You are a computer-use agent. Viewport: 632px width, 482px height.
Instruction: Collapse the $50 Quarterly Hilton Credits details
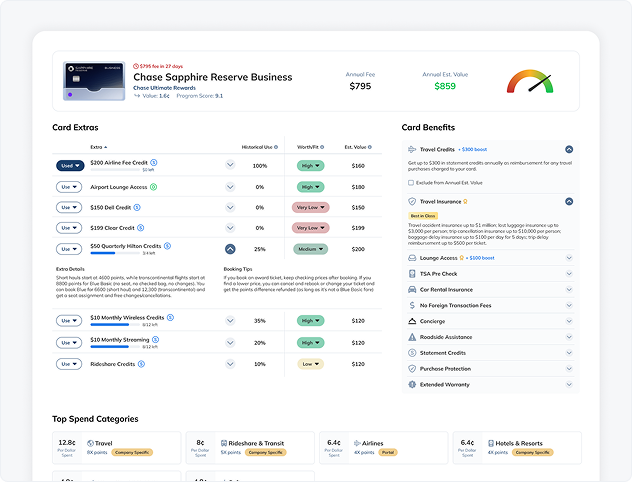(230, 249)
